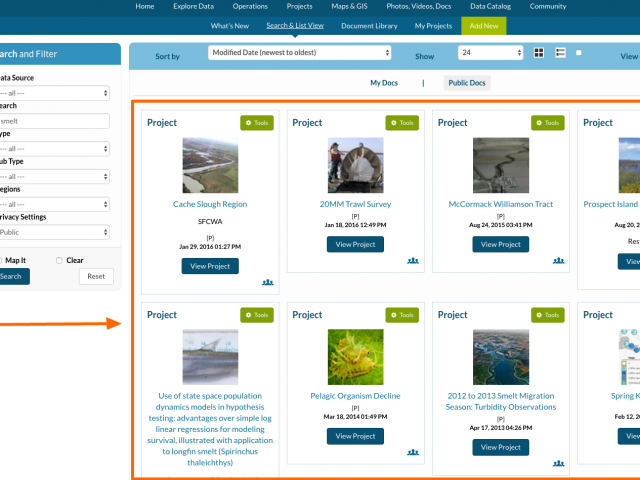The image size is (640, 480).
Task: Open McCormack Williamson Tract title link
Action: [501, 204]
